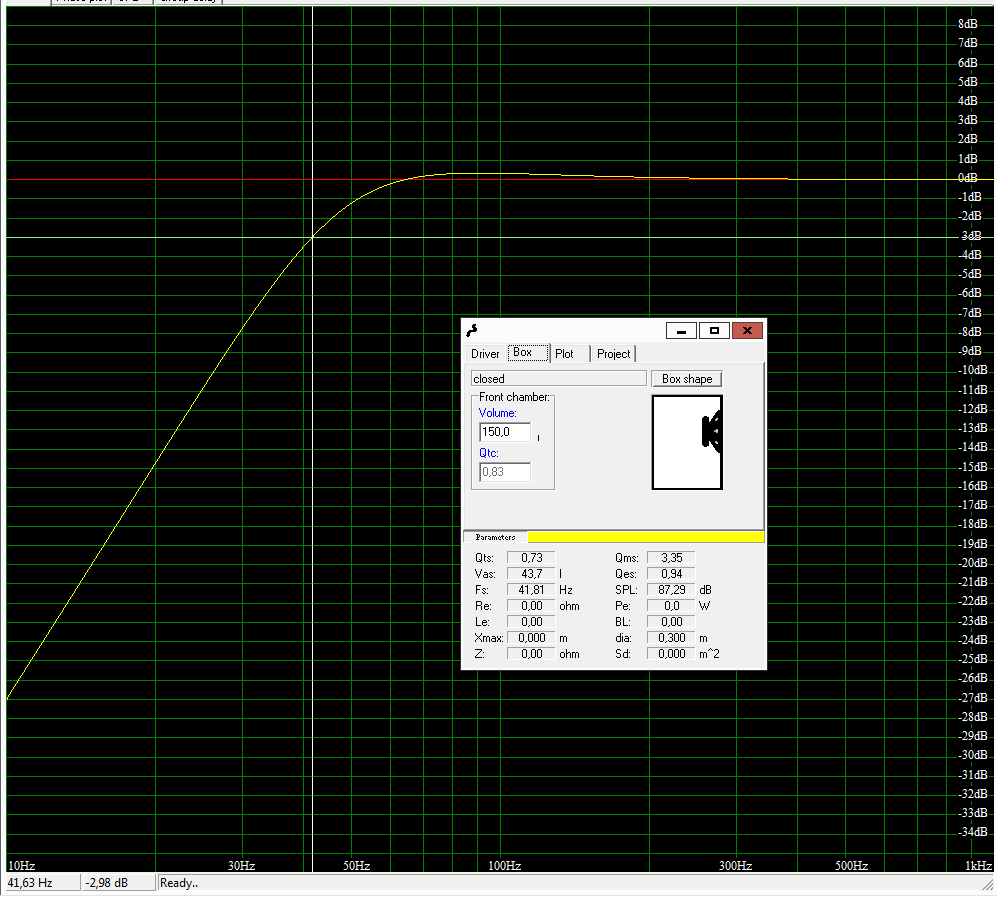Screen dimensions: 997x897
Task: Click the 'closed' box type field
Action: [559, 379]
